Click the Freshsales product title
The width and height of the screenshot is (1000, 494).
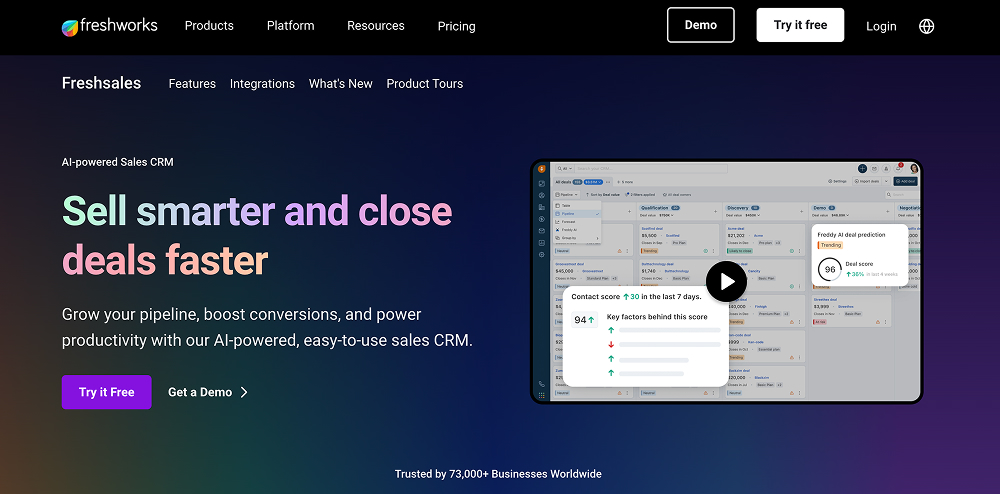101,84
